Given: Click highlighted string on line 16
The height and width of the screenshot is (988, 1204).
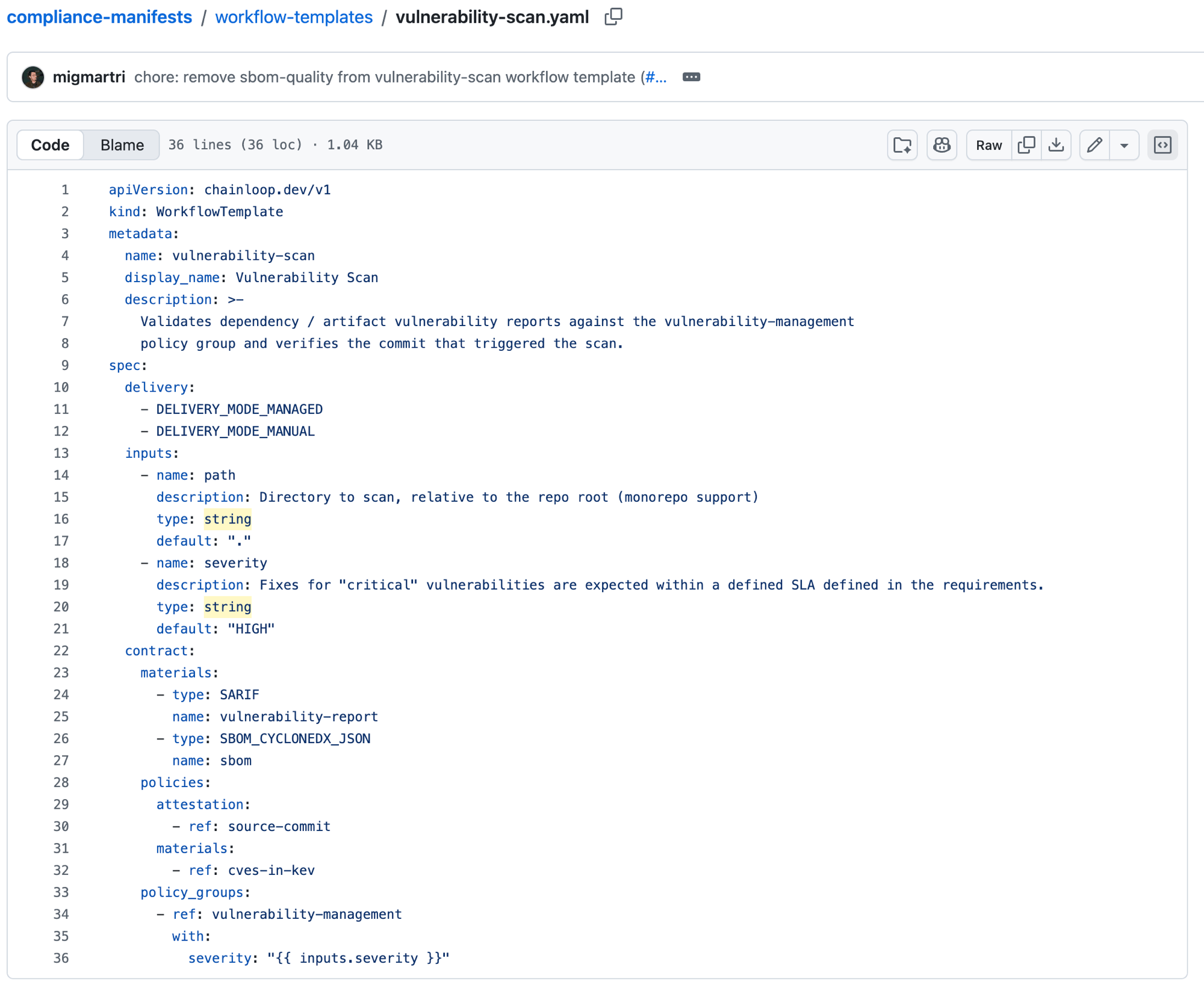Looking at the screenshot, I should pos(228,519).
